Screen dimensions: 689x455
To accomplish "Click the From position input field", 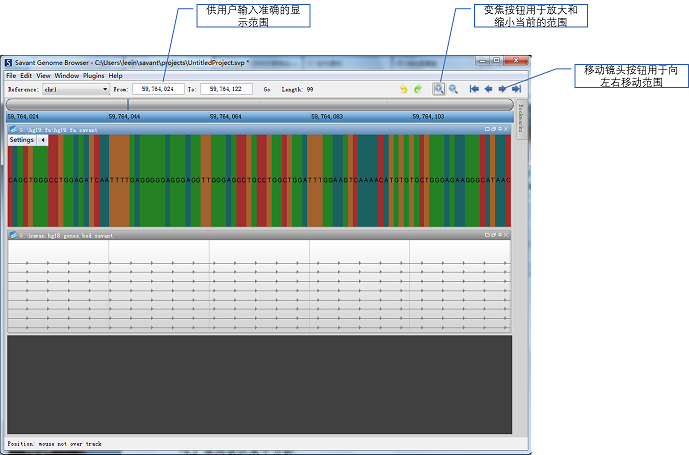I will 156,89.
